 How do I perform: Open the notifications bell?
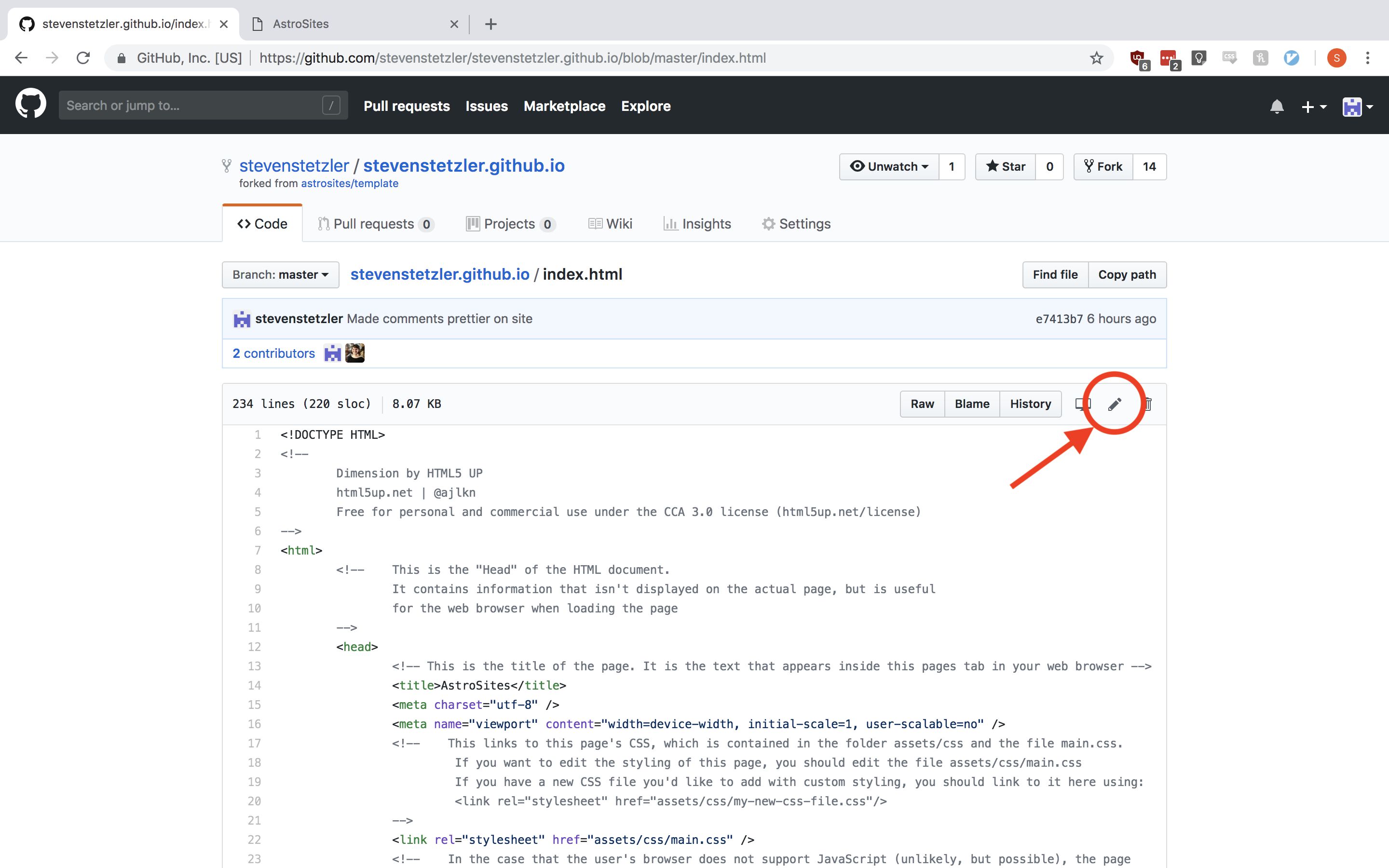click(x=1277, y=107)
